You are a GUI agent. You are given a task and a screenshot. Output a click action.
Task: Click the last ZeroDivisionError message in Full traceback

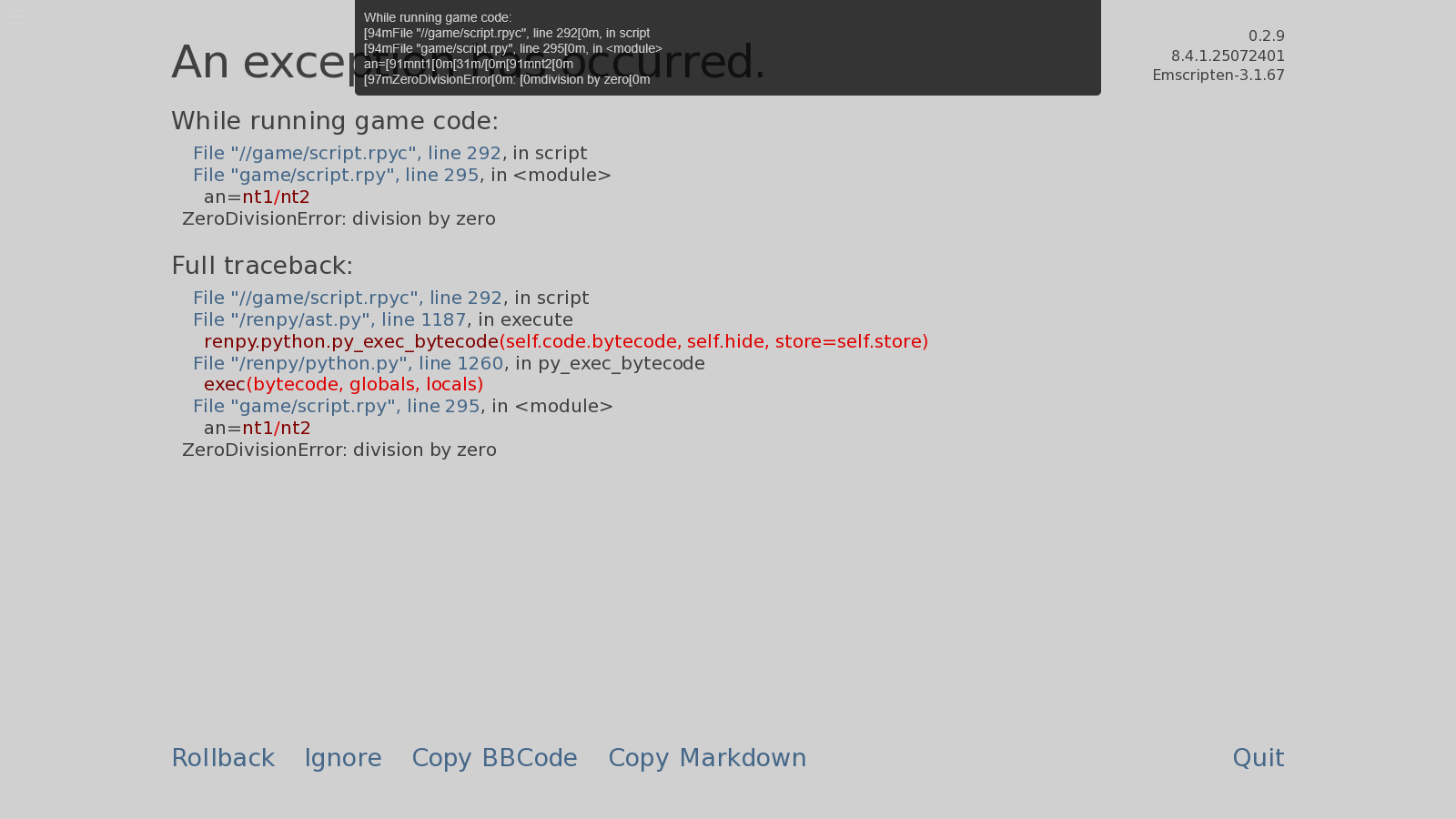(339, 450)
